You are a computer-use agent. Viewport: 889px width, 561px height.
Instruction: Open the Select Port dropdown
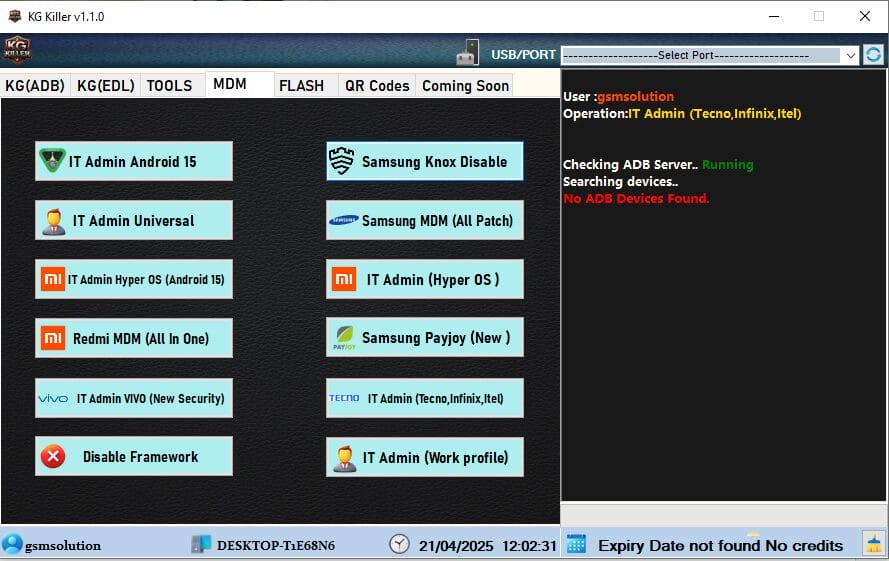(709, 55)
